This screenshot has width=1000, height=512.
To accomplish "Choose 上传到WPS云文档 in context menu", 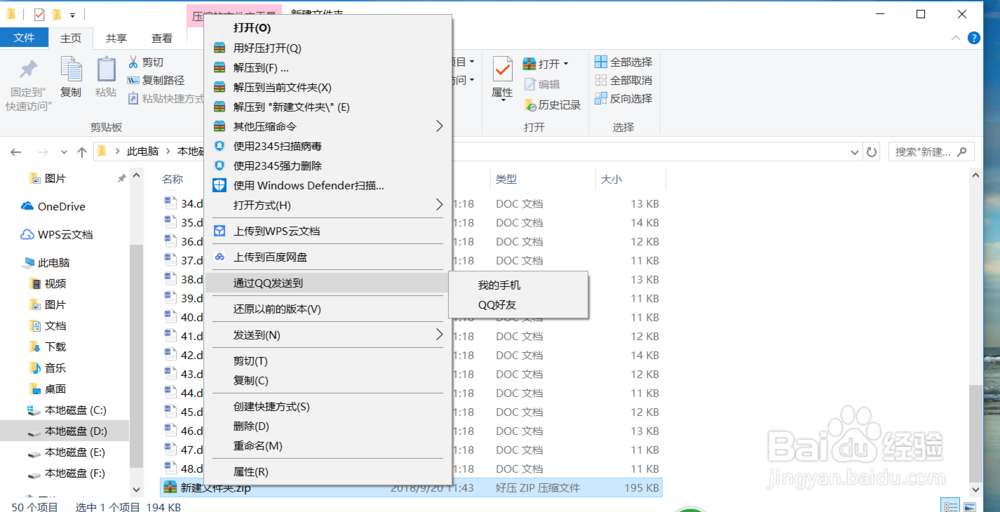I will click(x=328, y=231).
